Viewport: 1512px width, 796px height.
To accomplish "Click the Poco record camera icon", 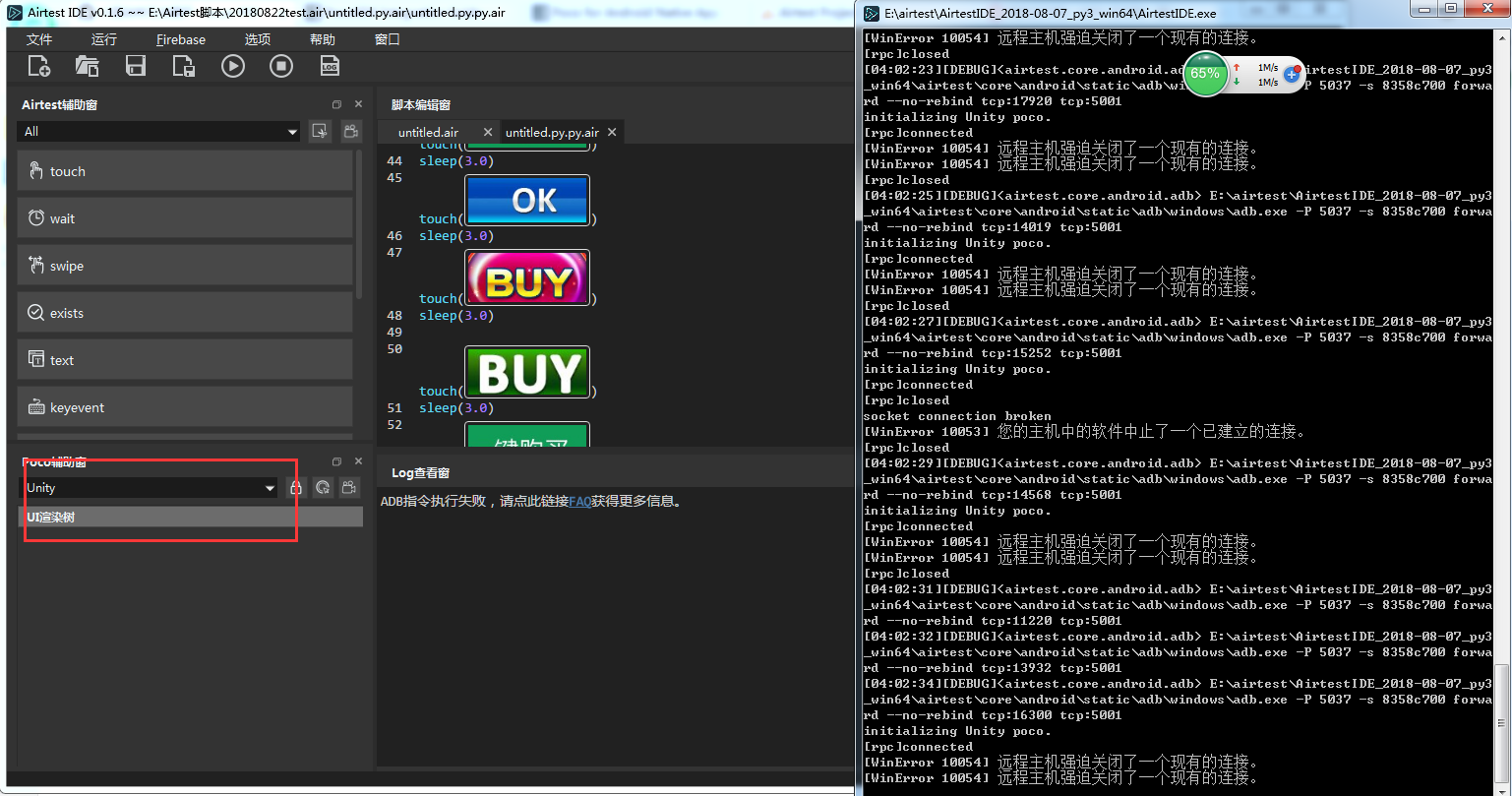I will (349, 488).
